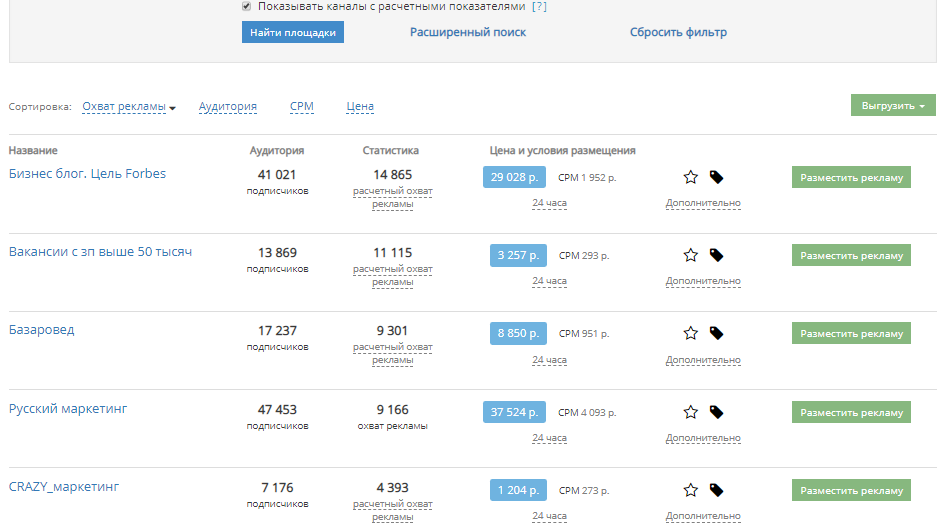Image resolution: width=949 pixels, height=527 pixels.
Task: Click Разместить рекламу for Базаровед
Action: 851,333
